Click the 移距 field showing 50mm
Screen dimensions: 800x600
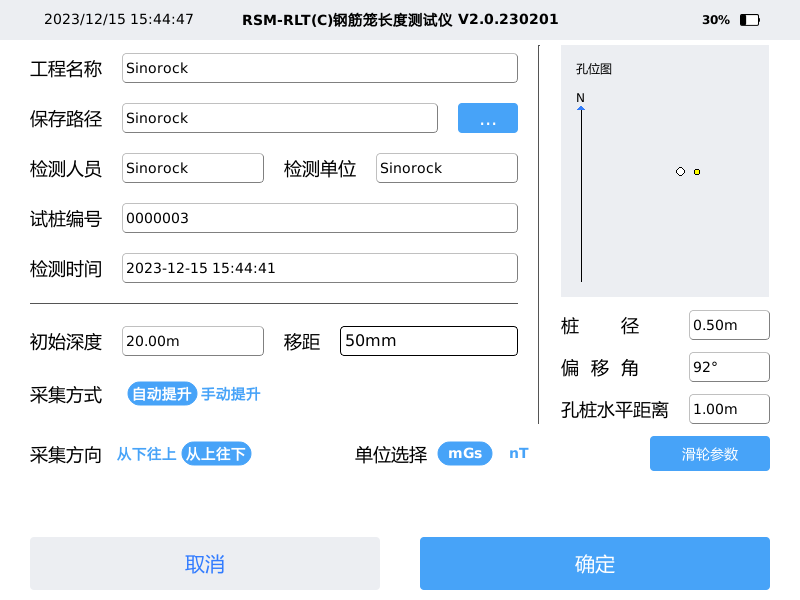[429, 341]
